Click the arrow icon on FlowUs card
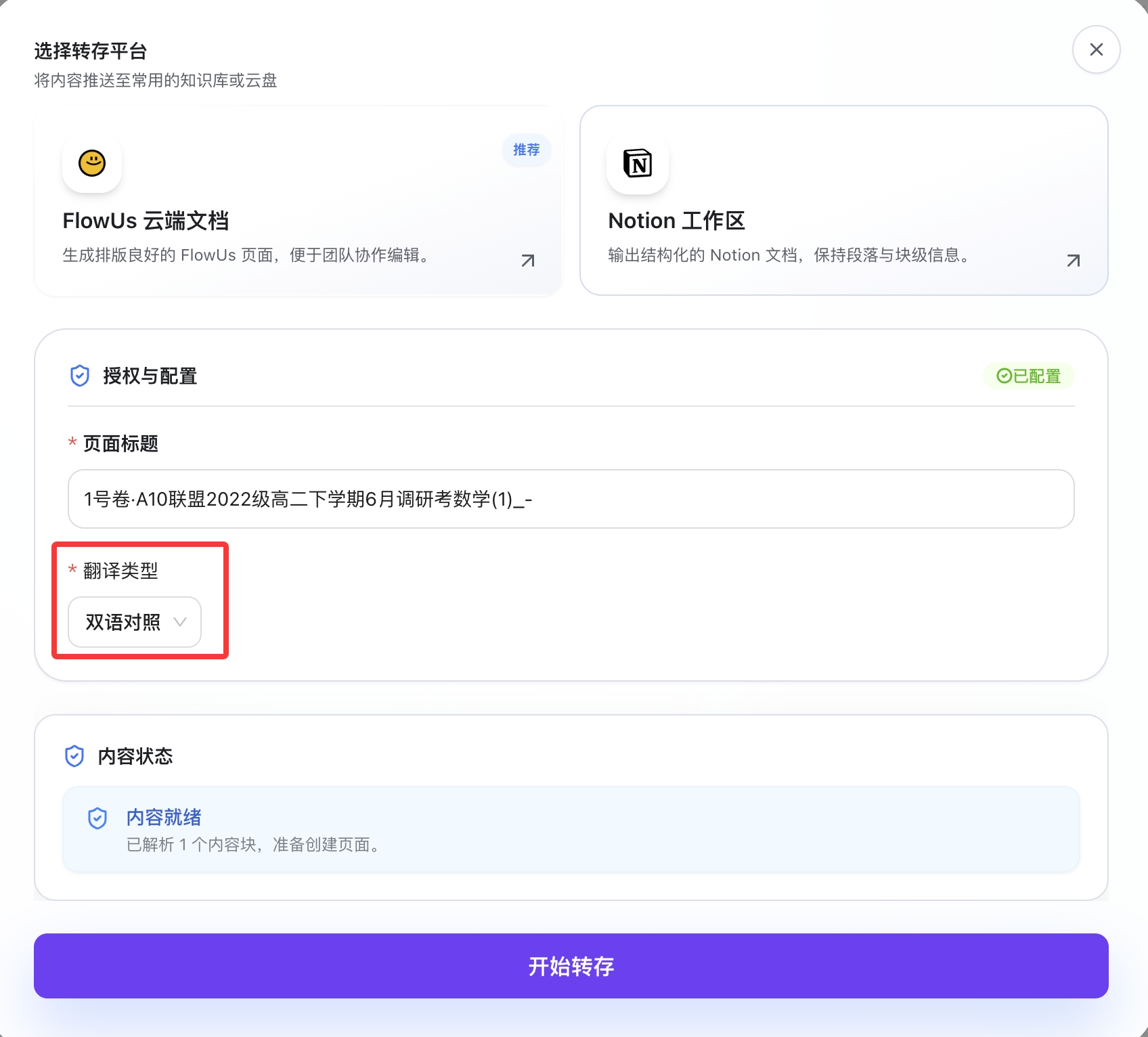This screenshot has width=1148, height=1037. click(527, 260)
